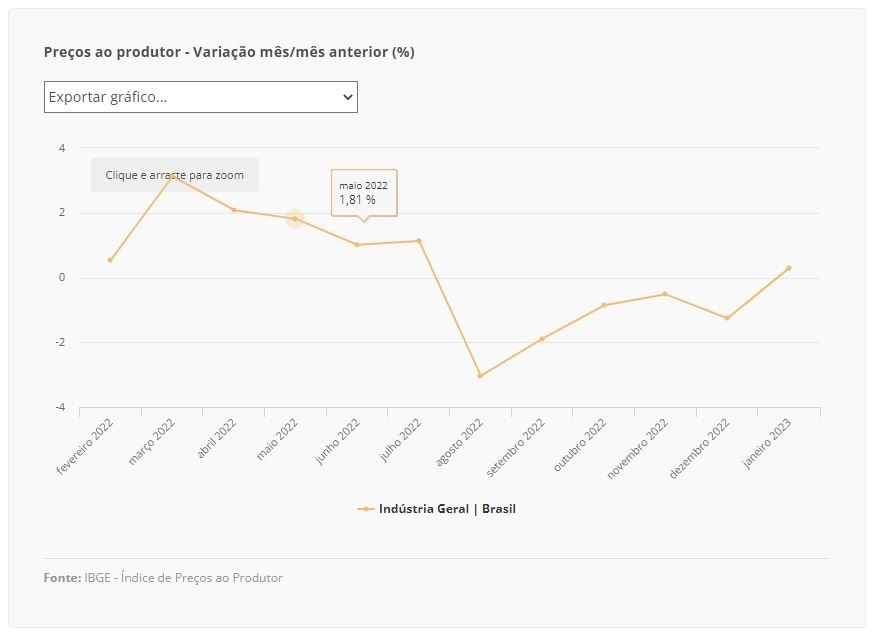The image size is (874, 635).
Task: Click the julho 2022 data point
Action: coord(419,241)
